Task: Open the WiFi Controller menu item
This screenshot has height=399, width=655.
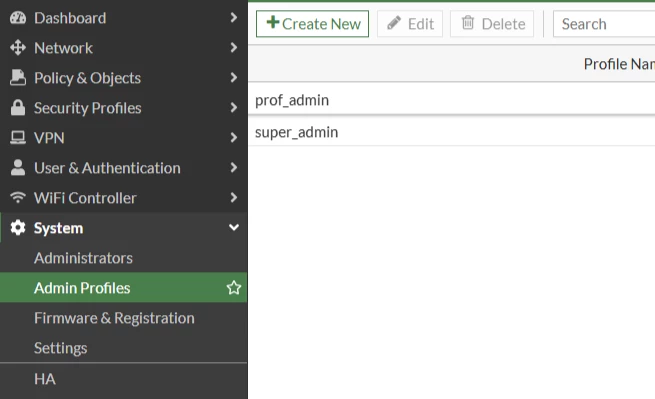Action: tap(124, 198)
